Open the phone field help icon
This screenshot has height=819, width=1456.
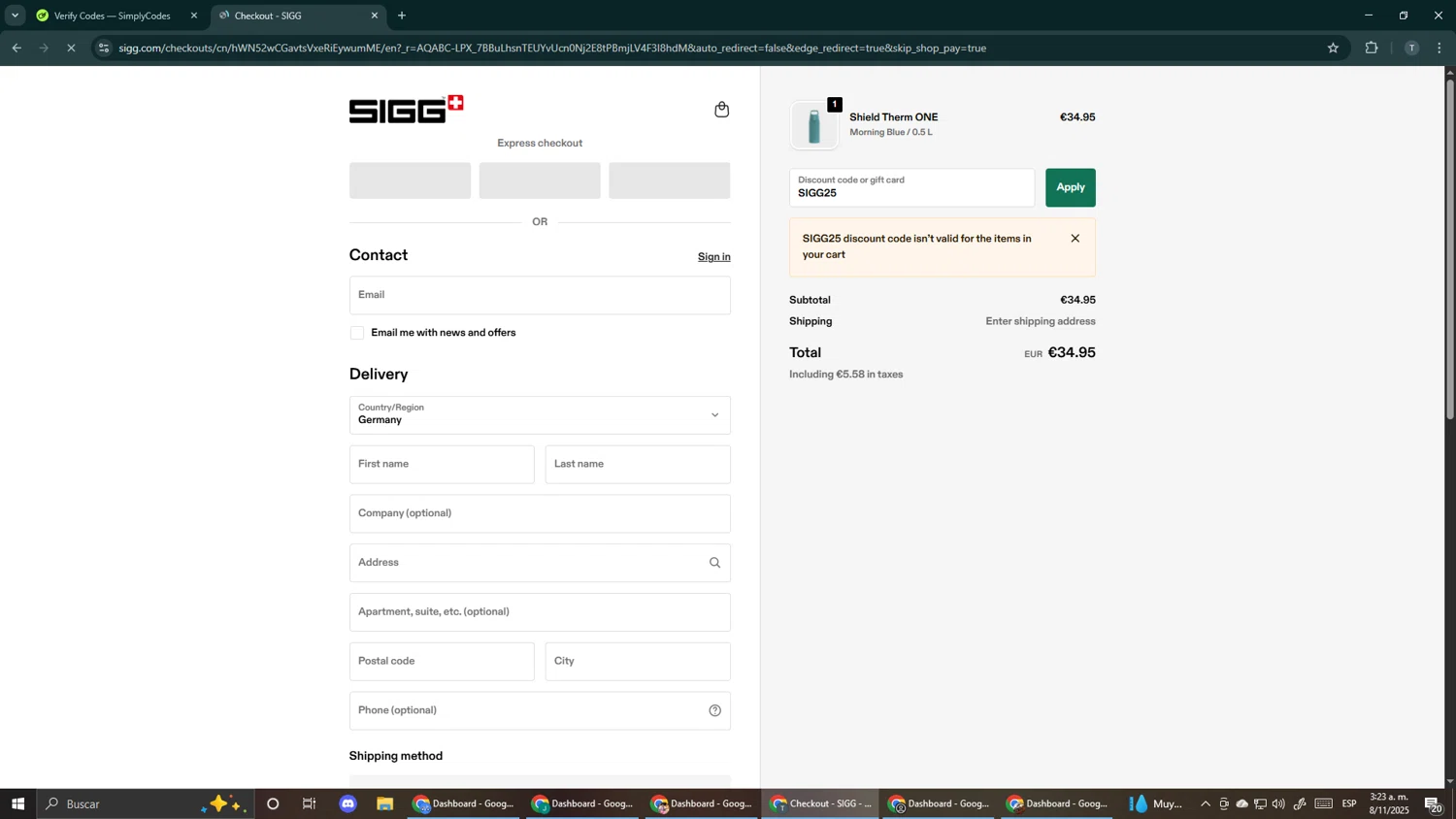tap(714, 710)
